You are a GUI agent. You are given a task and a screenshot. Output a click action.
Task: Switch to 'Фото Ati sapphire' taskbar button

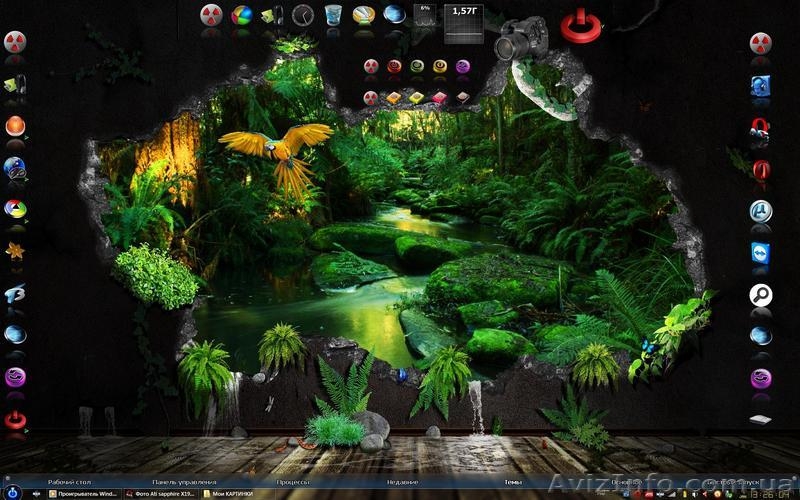click(x=160, y=493)
